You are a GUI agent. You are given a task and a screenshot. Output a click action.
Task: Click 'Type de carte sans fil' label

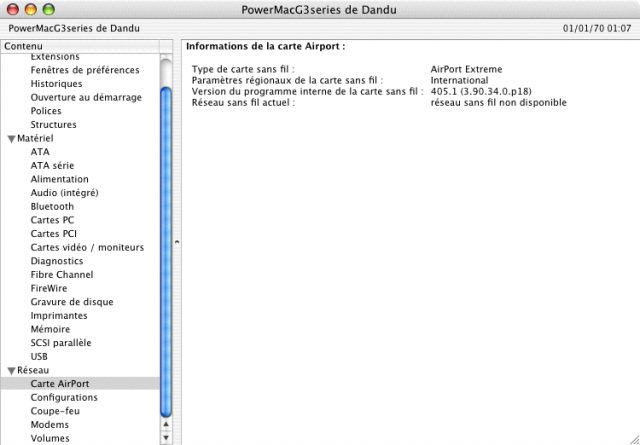point(243,69)
